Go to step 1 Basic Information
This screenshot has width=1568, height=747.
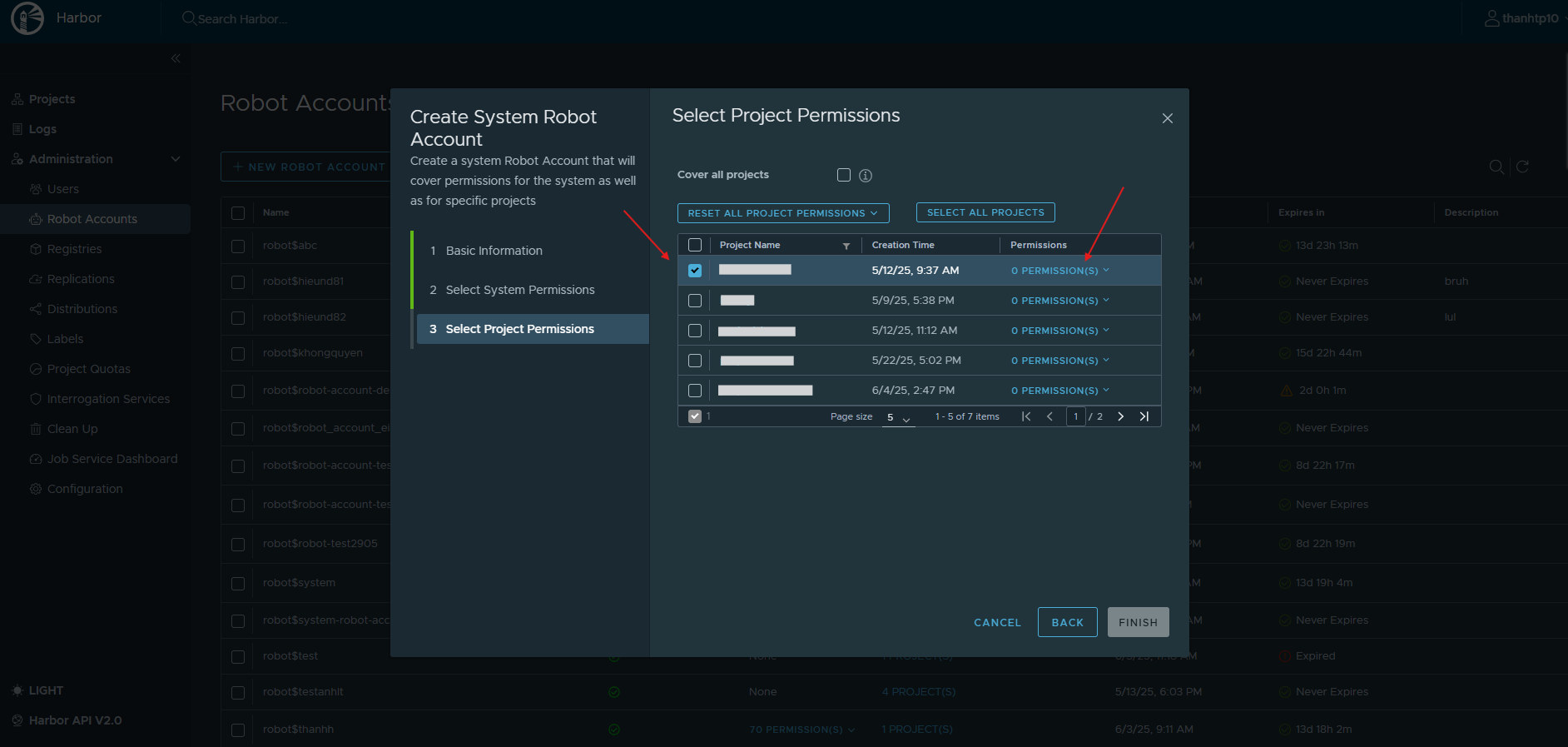click(x=494, y=251)
